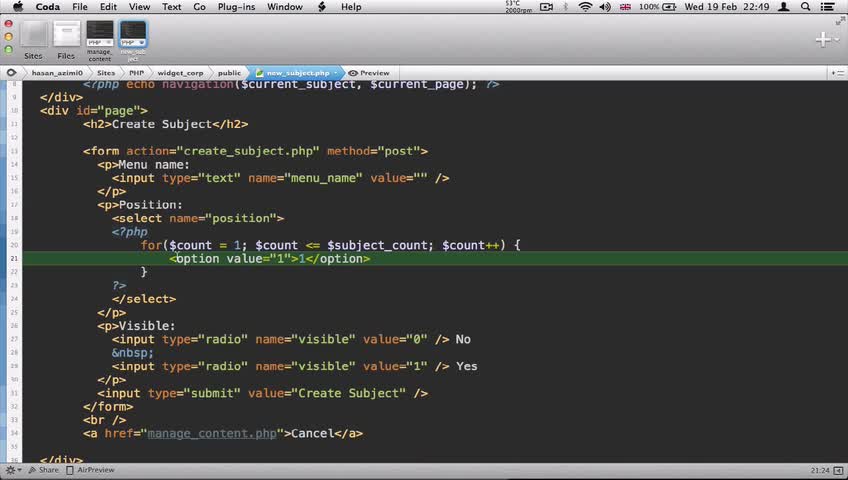Open the gear action menu in status bar

[x=13, y=470]
